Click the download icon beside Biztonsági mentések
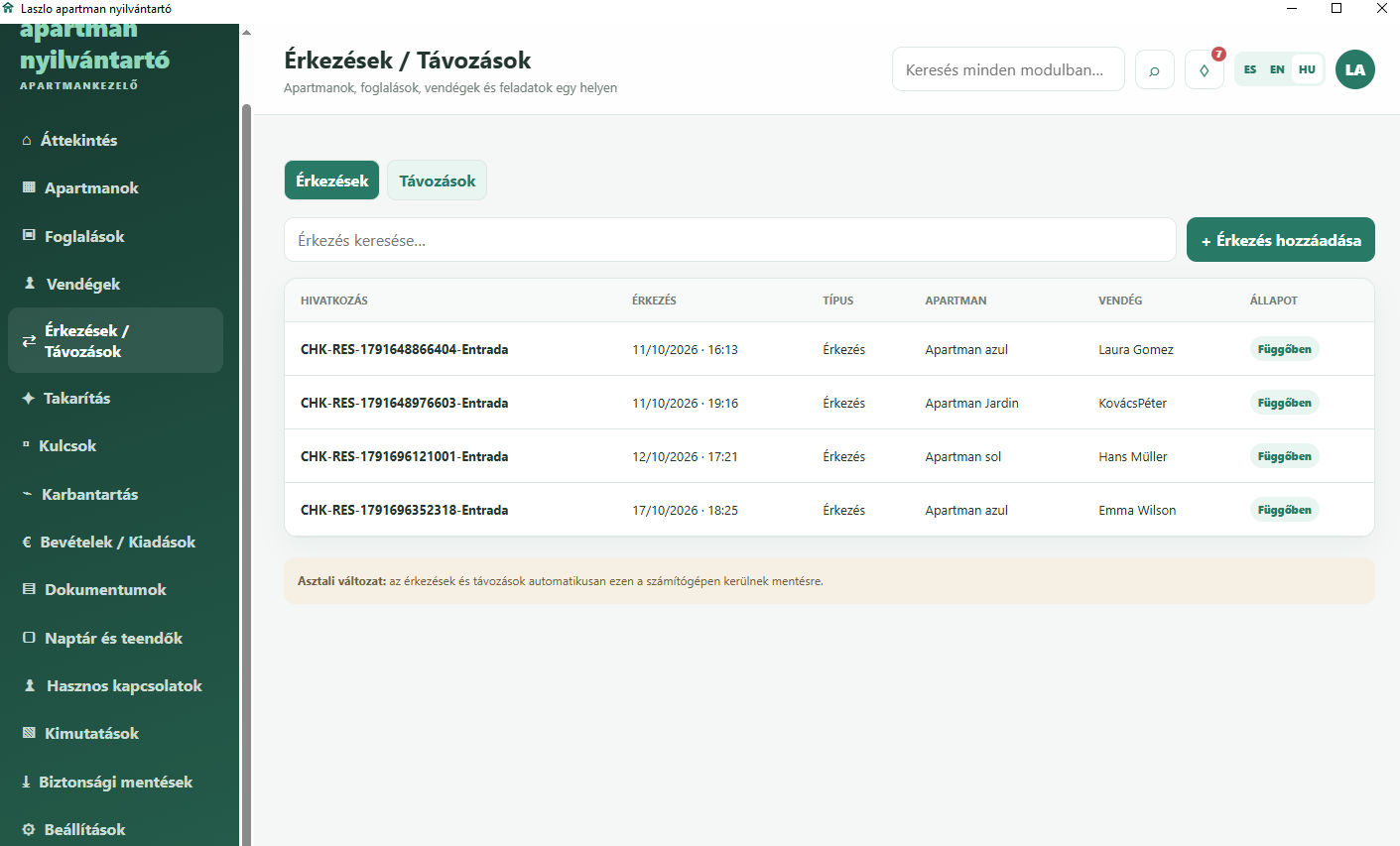 26,782
